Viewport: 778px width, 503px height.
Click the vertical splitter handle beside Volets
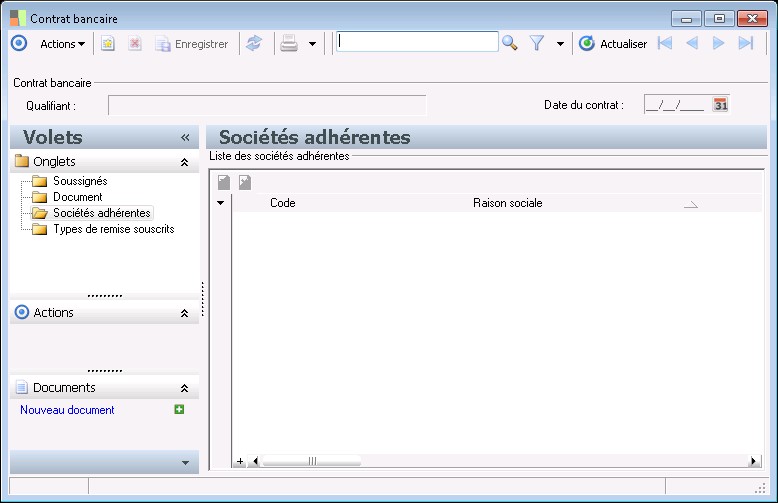(202, 299)
